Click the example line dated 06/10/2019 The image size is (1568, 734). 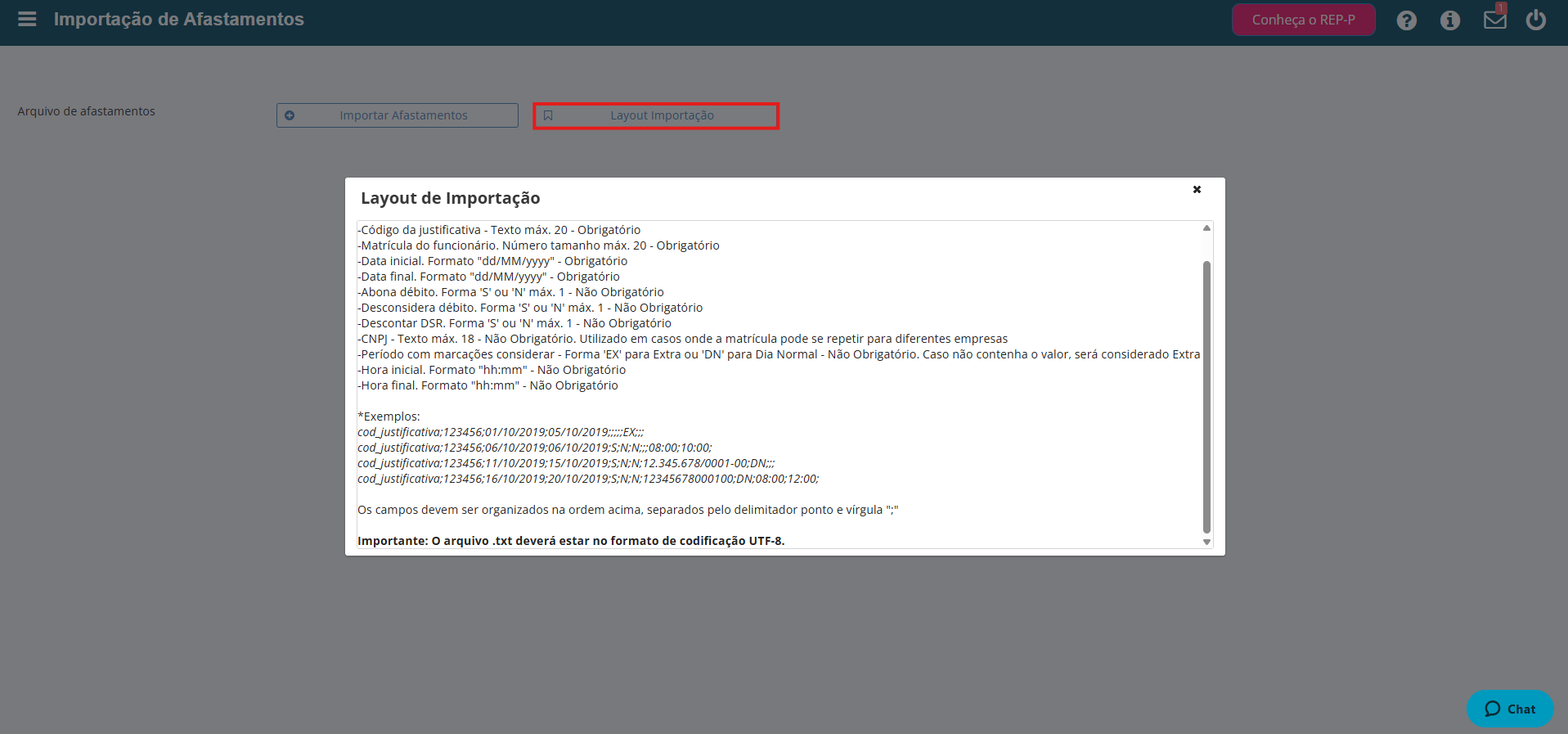[x=535, y=448]
